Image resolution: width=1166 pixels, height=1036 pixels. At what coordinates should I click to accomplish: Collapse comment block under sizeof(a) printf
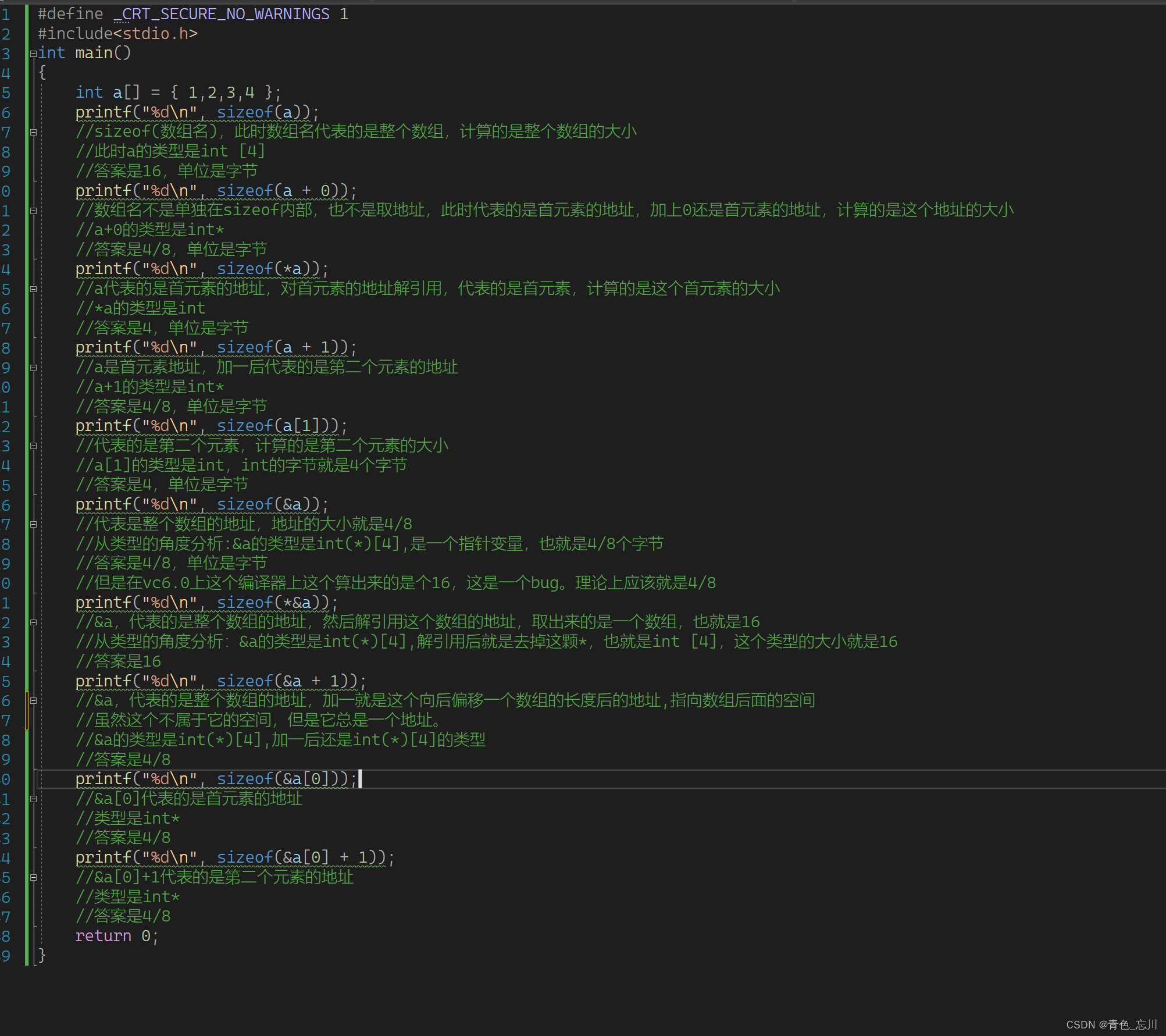[33, 132]
